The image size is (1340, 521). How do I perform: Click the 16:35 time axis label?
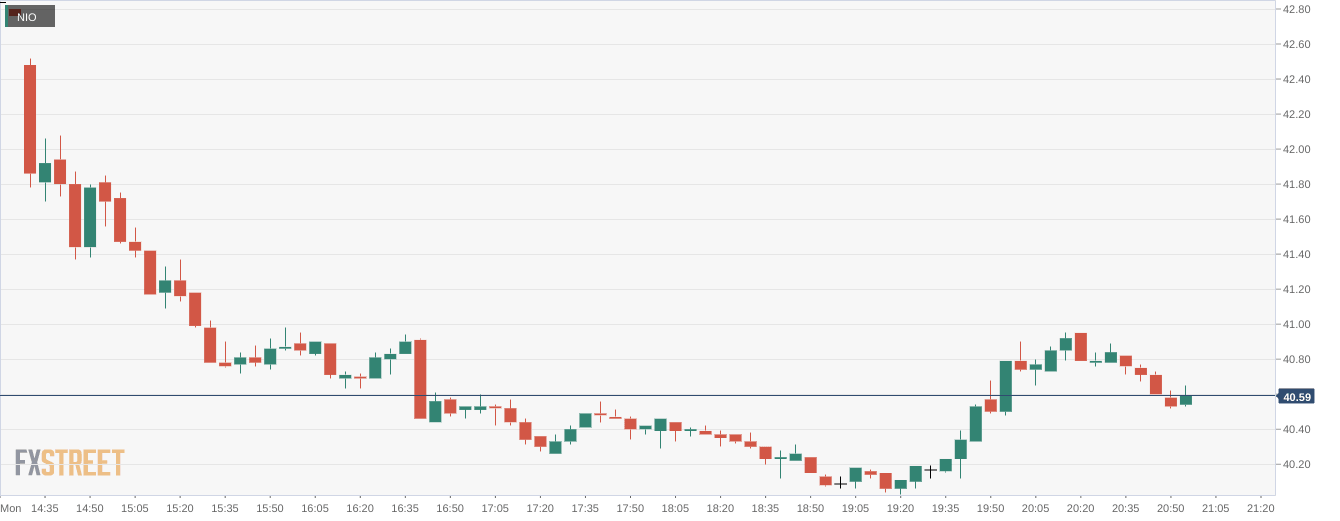tap(405, 508)
